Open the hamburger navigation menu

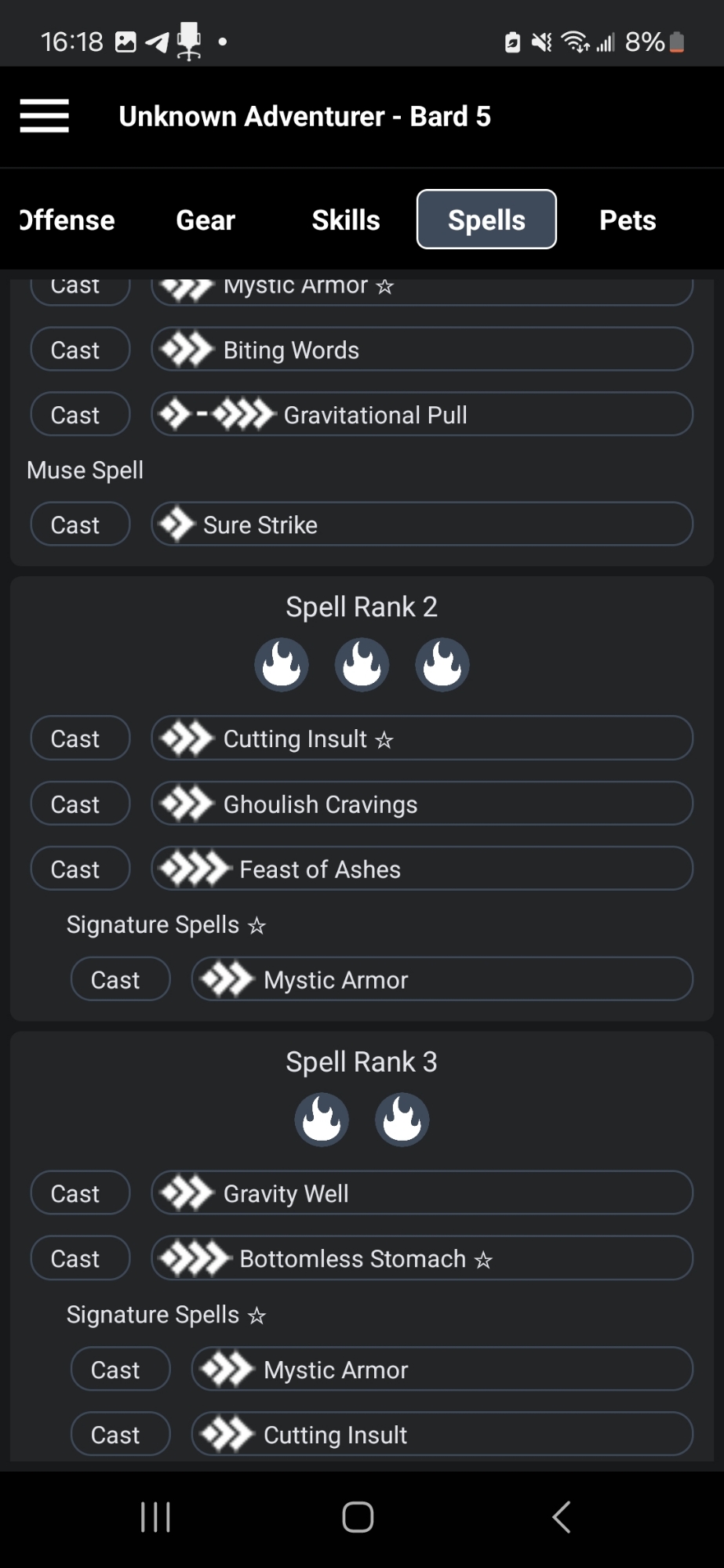pos(45,116)
